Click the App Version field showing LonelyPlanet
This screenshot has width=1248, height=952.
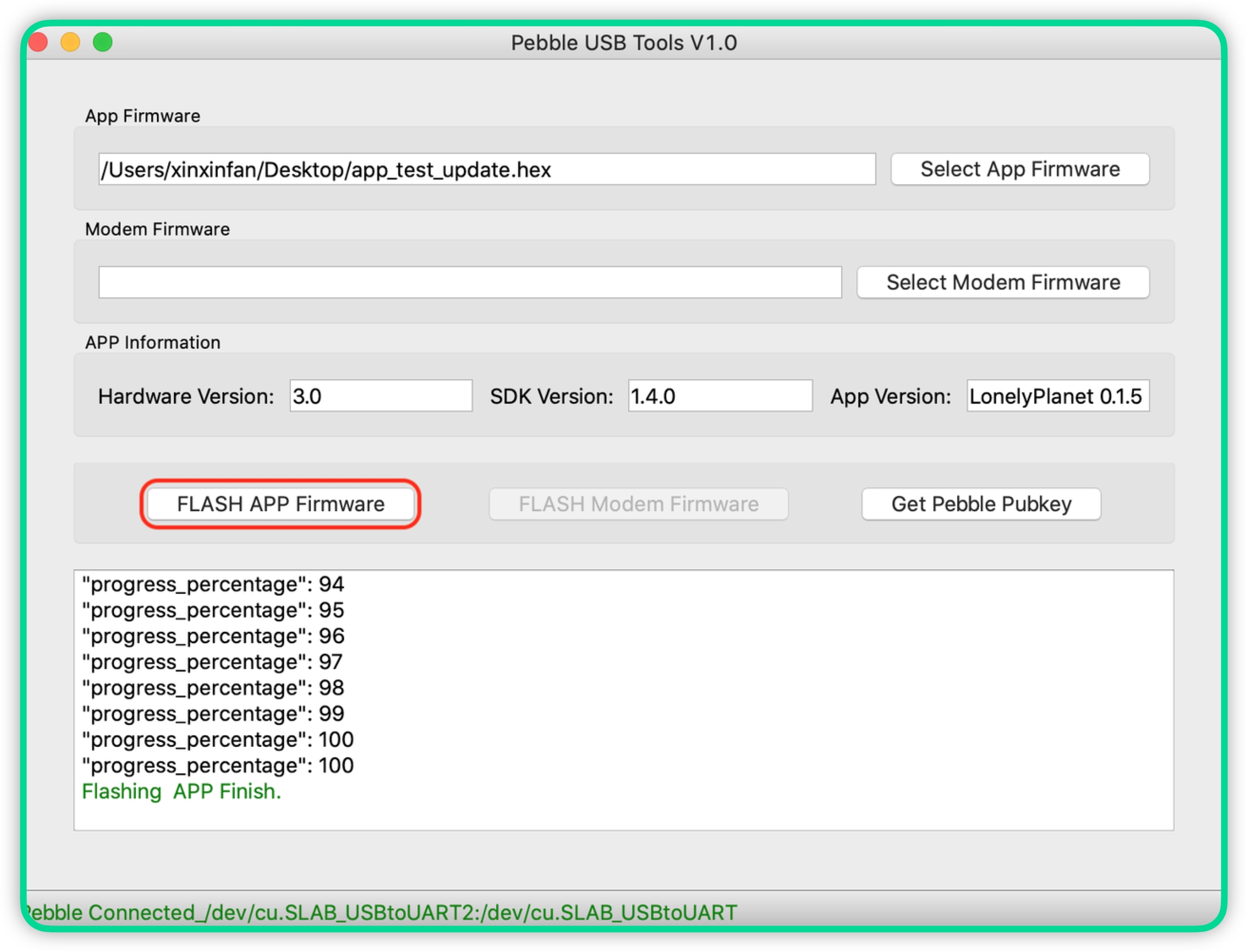1057,395
